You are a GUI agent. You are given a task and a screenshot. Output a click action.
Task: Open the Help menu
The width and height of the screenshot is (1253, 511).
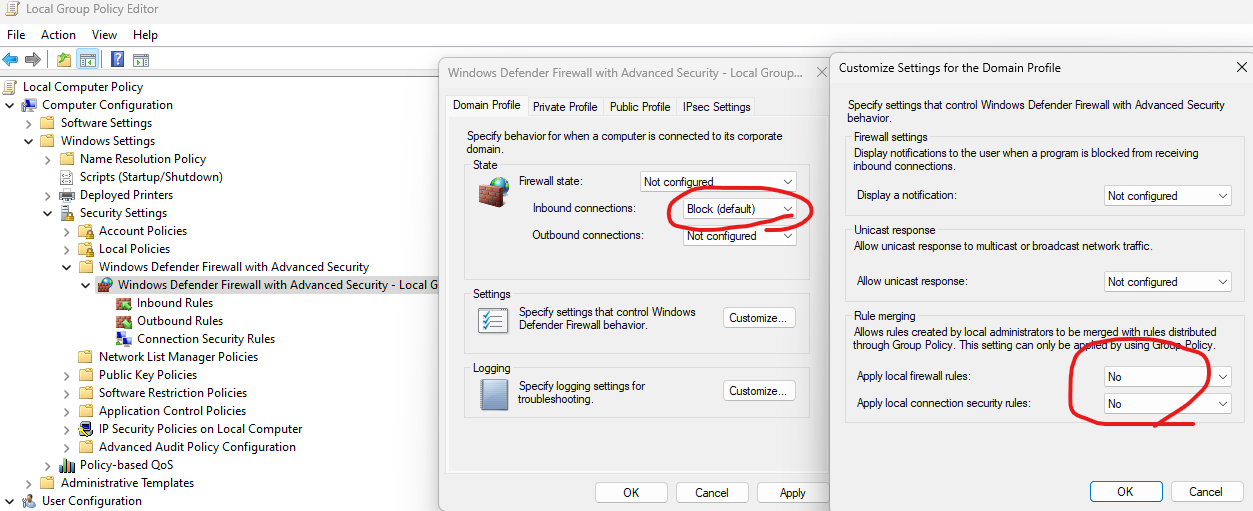point(145,35)
